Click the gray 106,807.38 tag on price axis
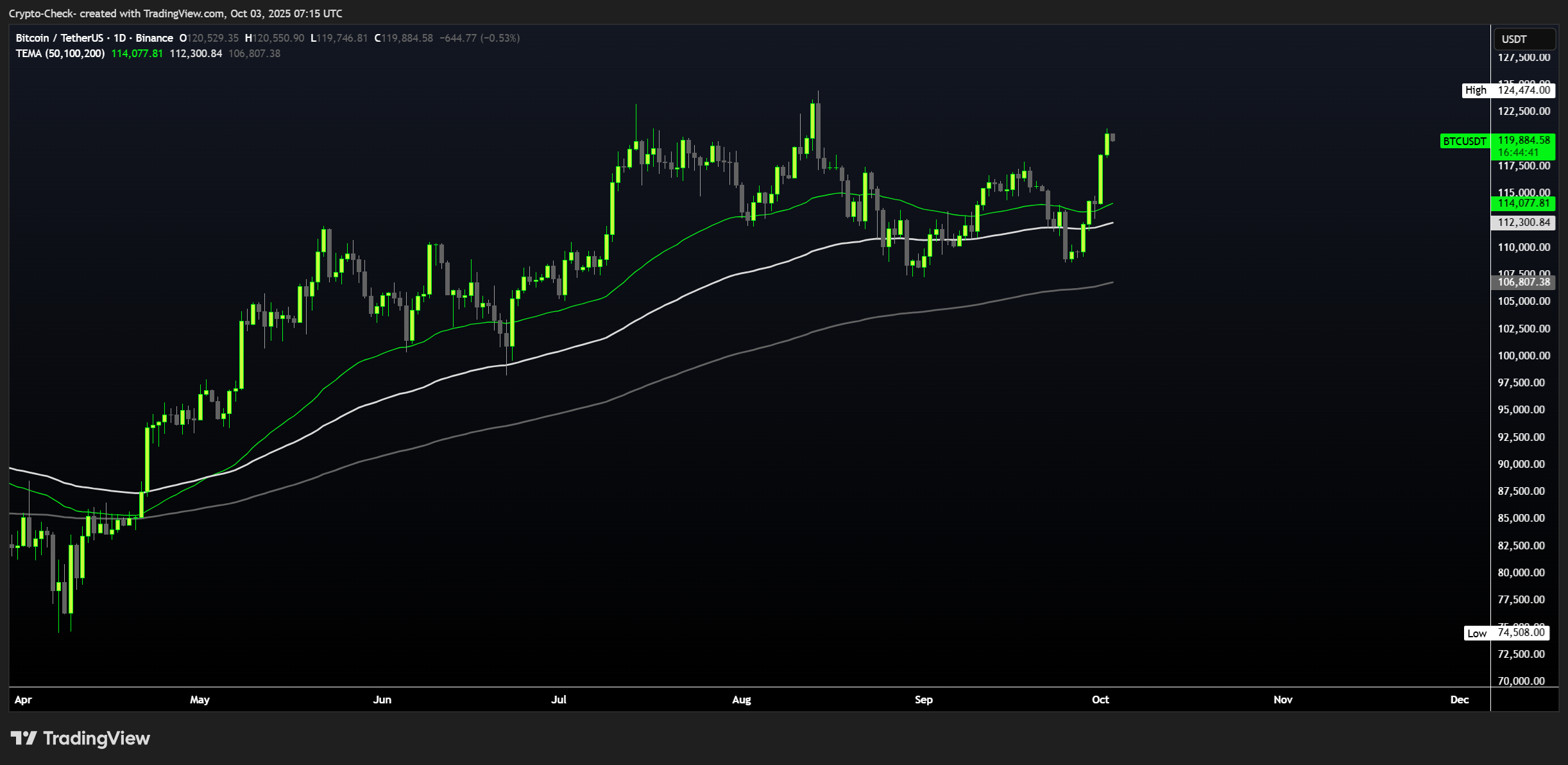 [x=1524, y=282]
